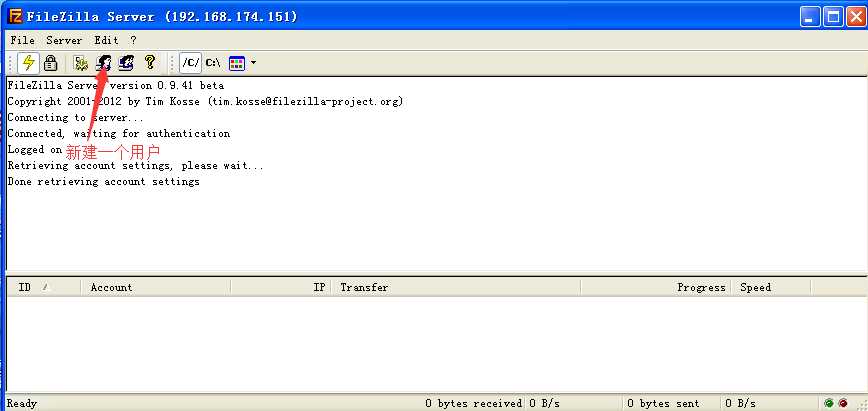Click the FileZilla logo in title bar
Screen dimensions: 868x411
click(15, 16)
